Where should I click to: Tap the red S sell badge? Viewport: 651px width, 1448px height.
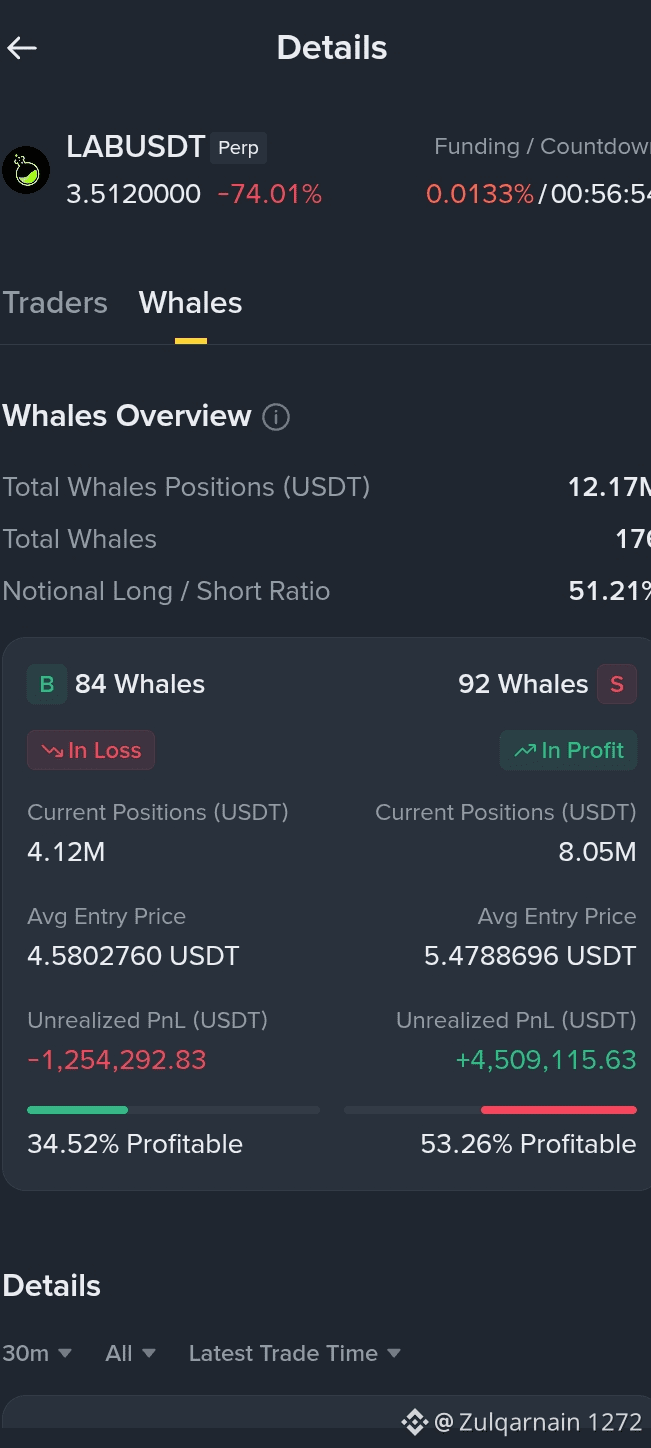point(617,684)
